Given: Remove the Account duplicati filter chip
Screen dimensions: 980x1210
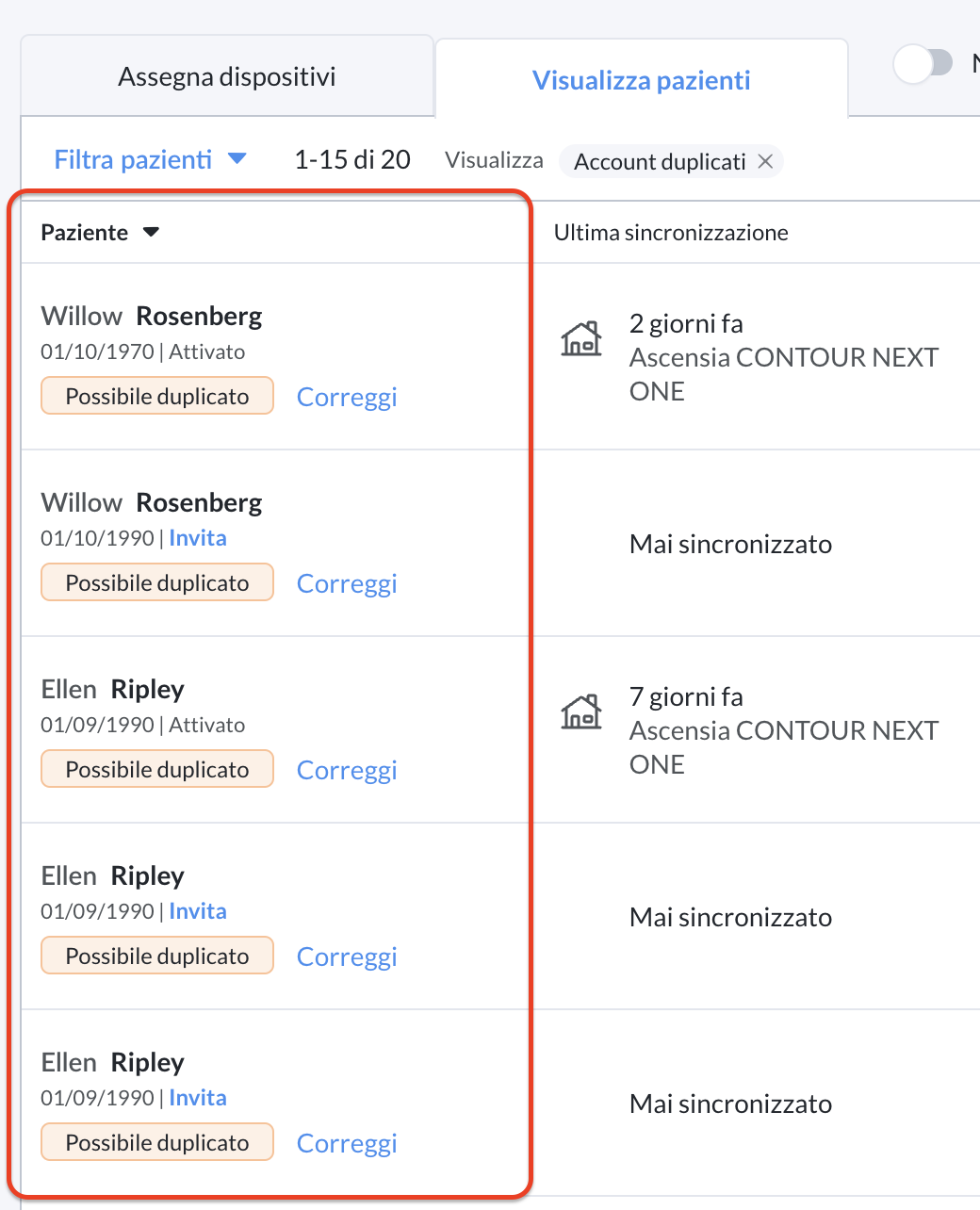Looking at the screenshot, I should [x=765, y=161].
